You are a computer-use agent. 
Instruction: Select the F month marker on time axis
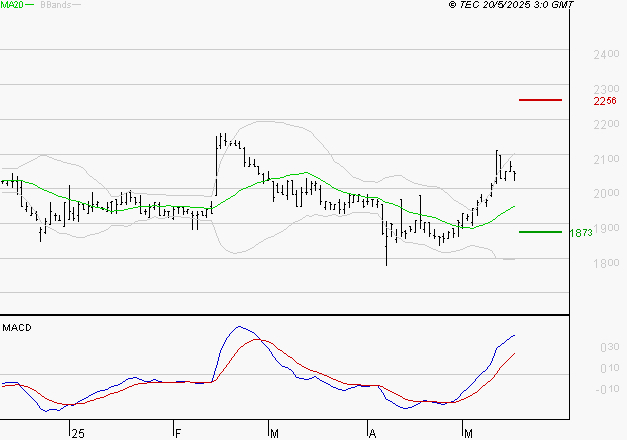click(179, 432)
